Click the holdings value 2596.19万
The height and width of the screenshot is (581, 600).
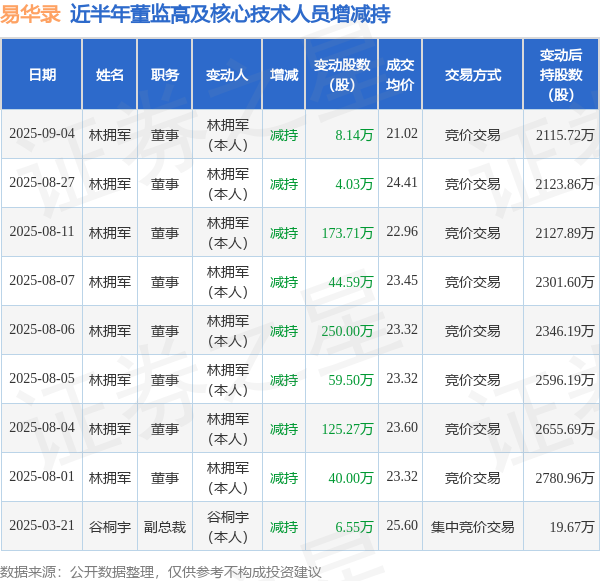pyautogui.click(x=565, y=380)
